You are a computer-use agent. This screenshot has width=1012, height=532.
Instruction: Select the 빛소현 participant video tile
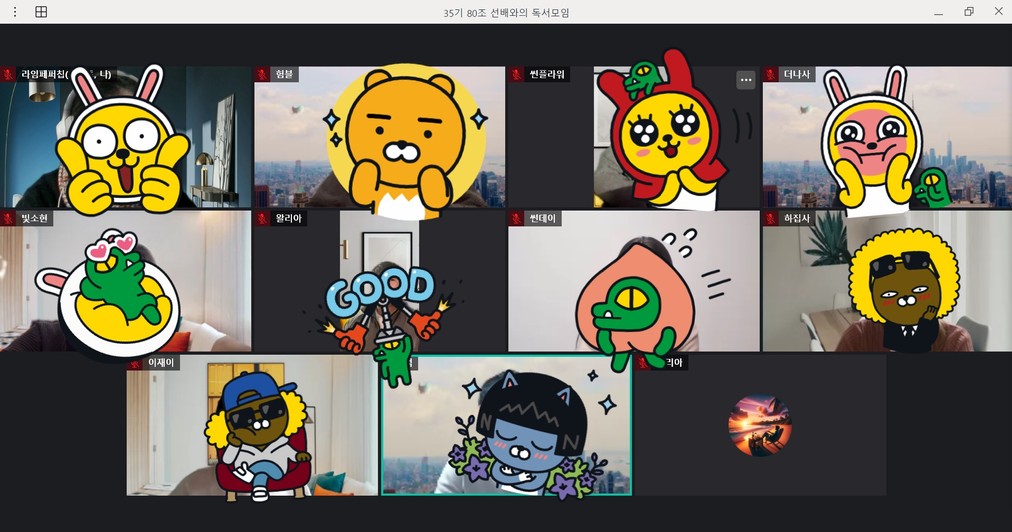[126, 281]
